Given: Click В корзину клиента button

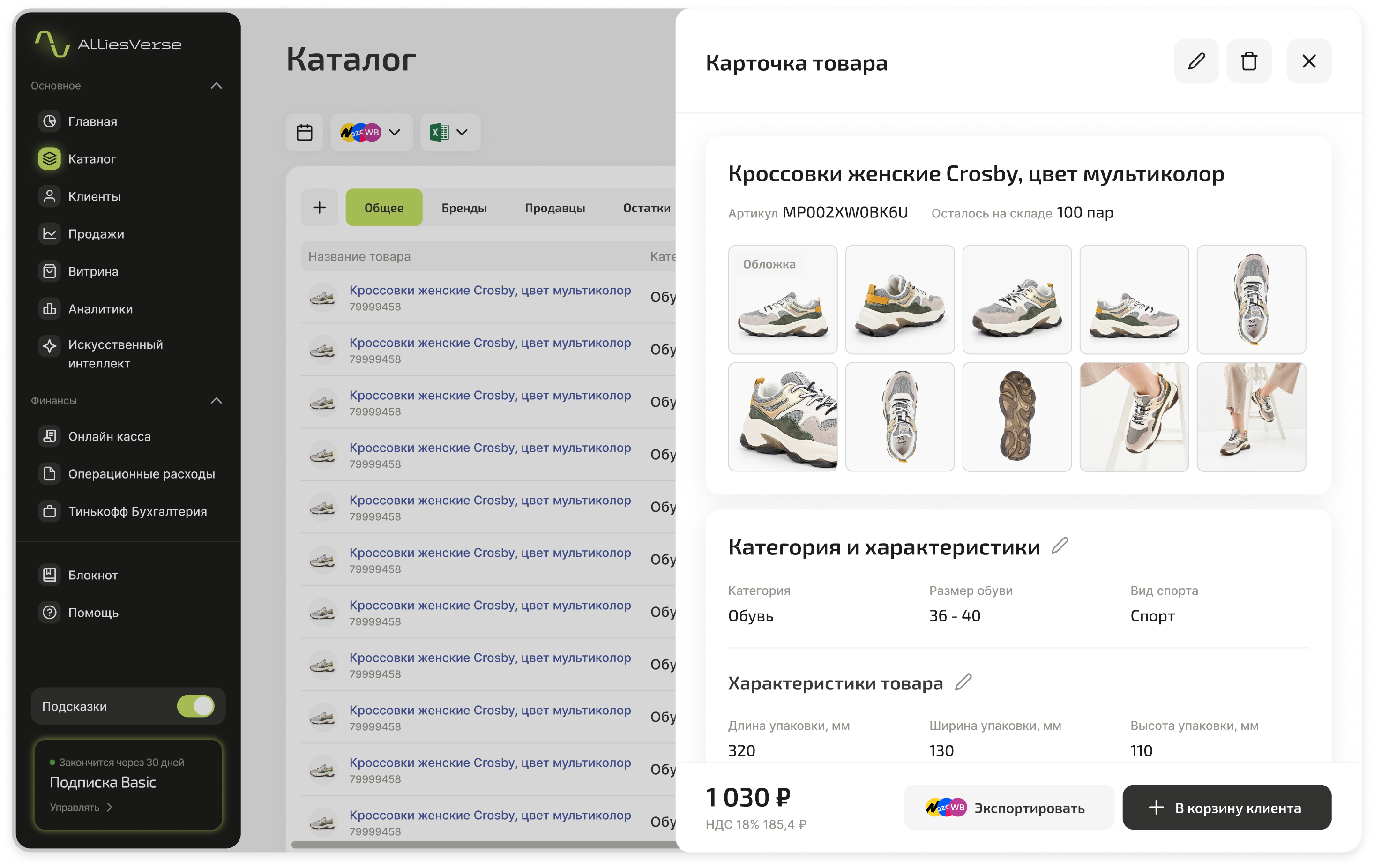Looking at the screenshot, I should 1227,807.
